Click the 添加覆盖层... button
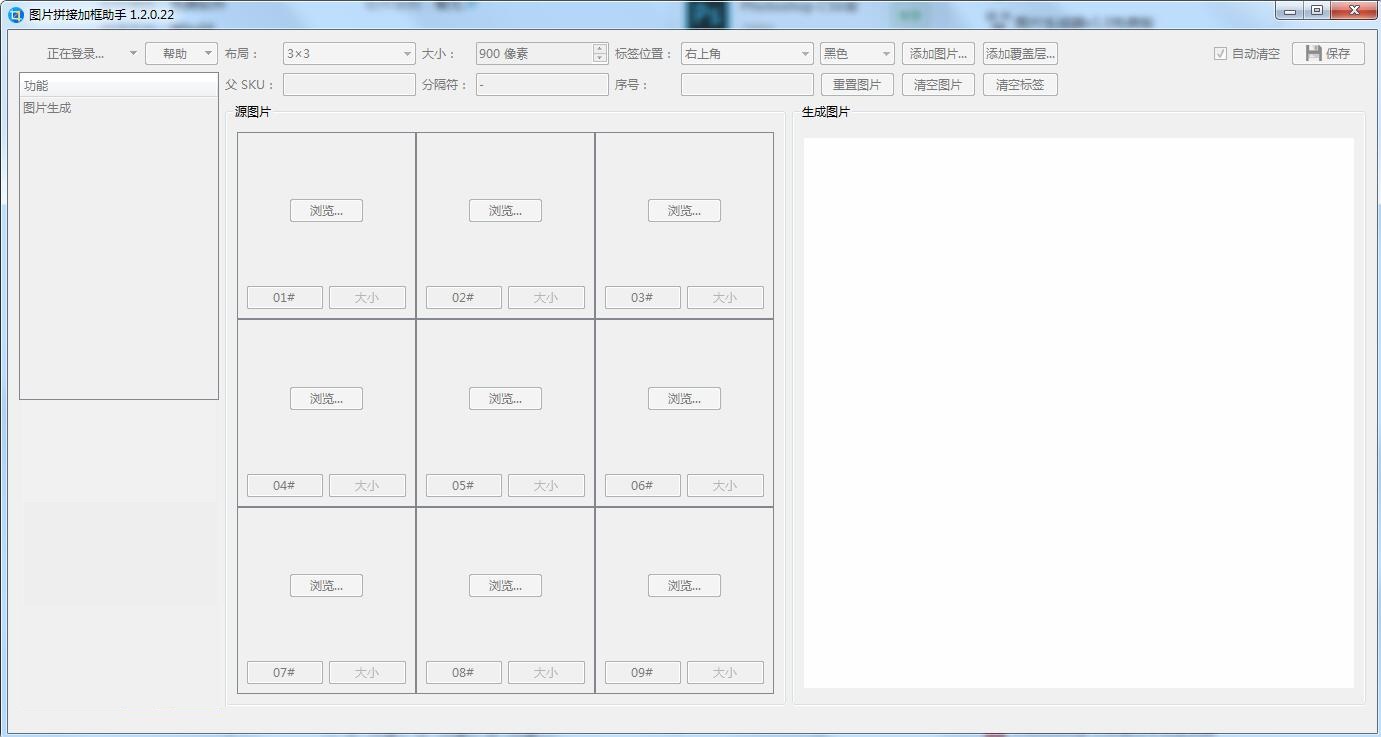The image size is (1381, 737). coord(1020,54)
